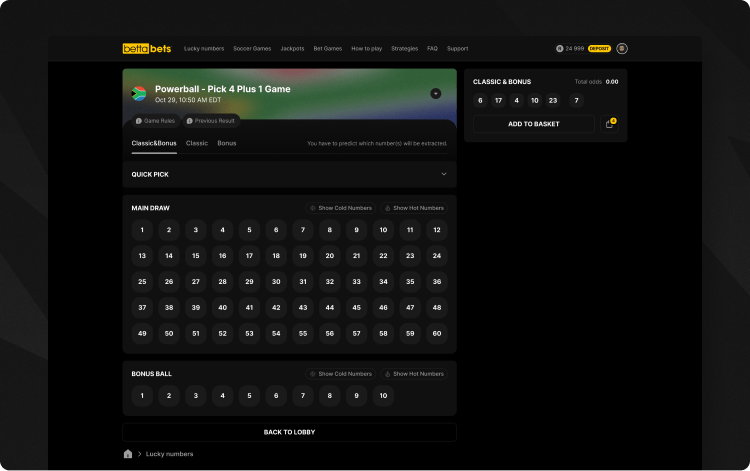750x471 pixels.
Task: Toggle Show Hot Numbers in Main Draw
Action: tap(414, 208)
